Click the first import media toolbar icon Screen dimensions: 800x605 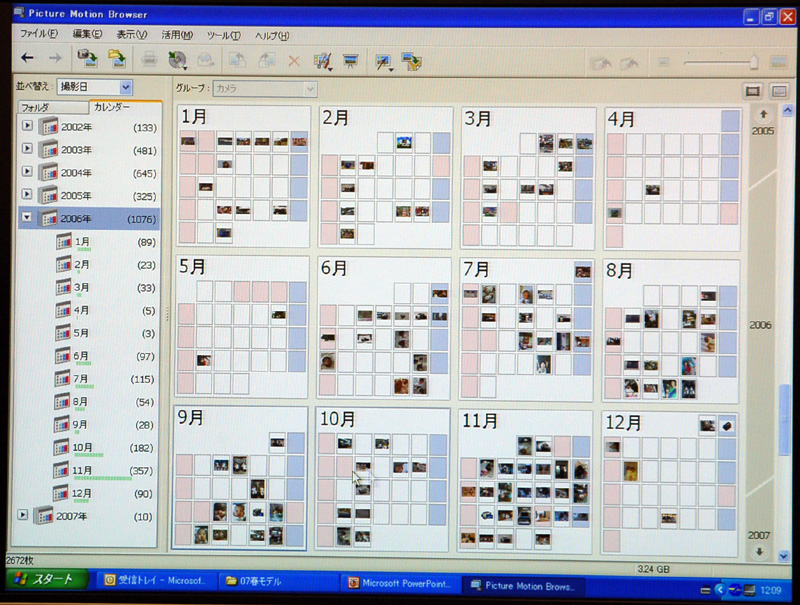pos(87,59)
